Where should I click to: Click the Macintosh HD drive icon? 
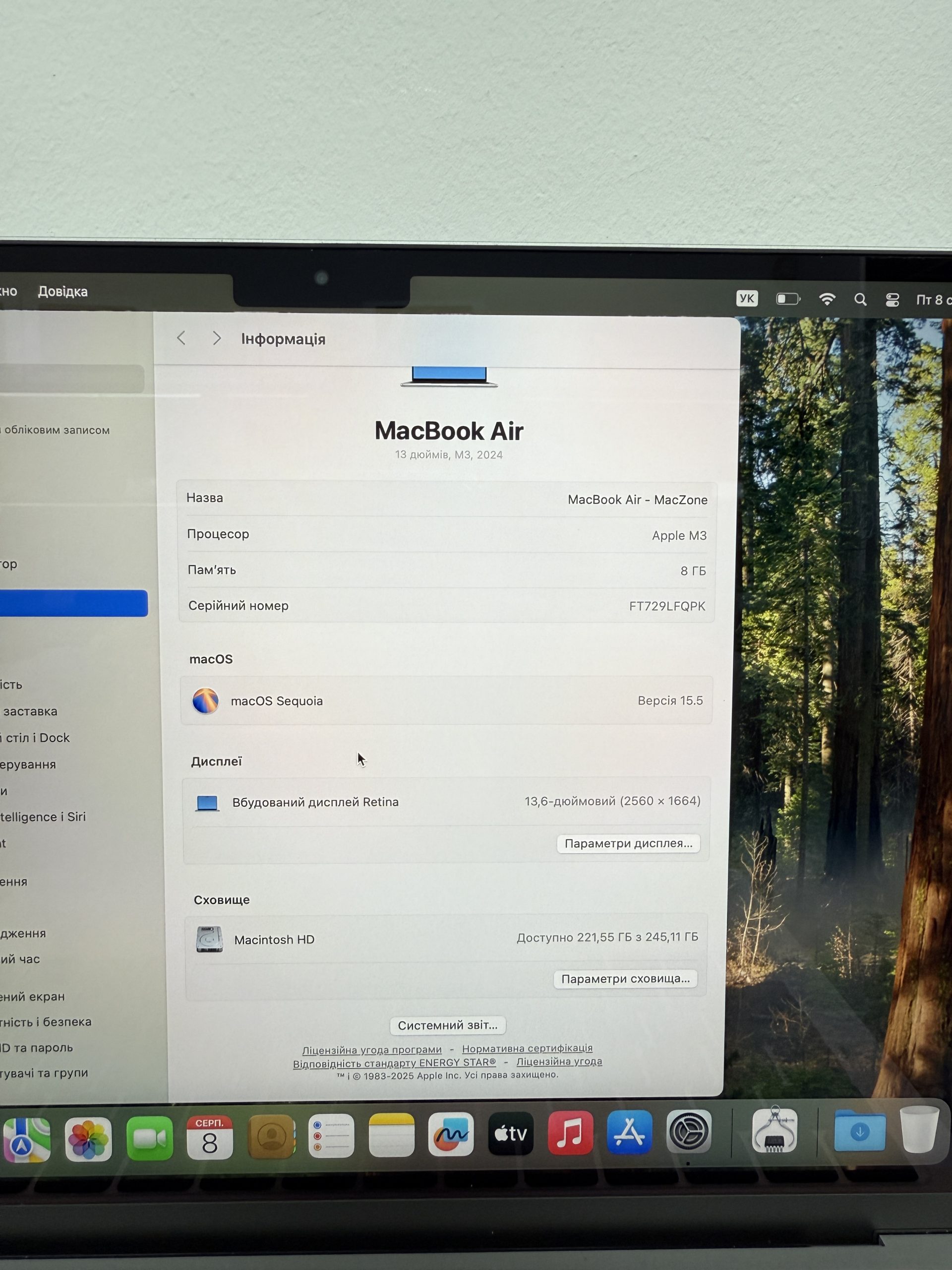click(209, 939)
